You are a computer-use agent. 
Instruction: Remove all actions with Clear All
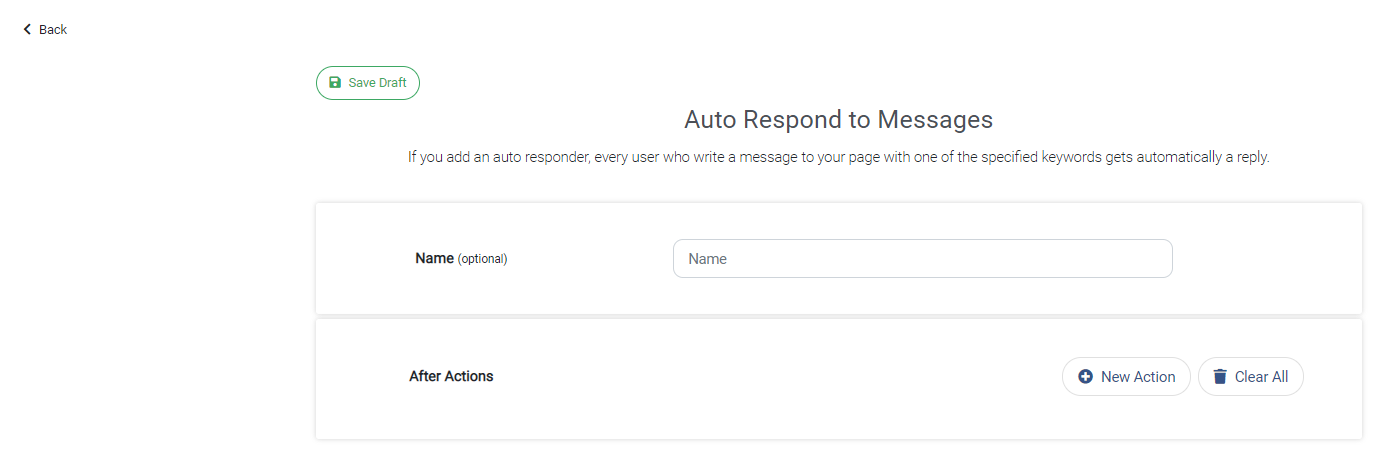point(1251,377)
